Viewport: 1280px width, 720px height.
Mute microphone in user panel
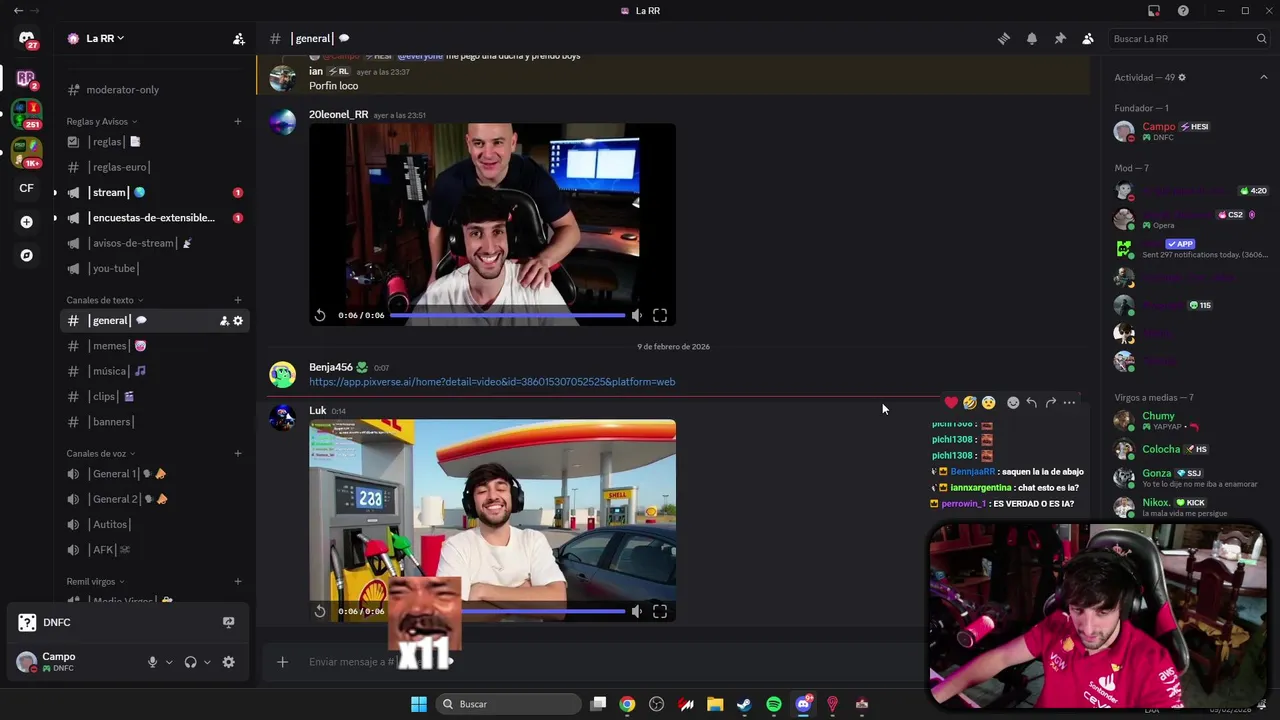click(x=153, y=662)
